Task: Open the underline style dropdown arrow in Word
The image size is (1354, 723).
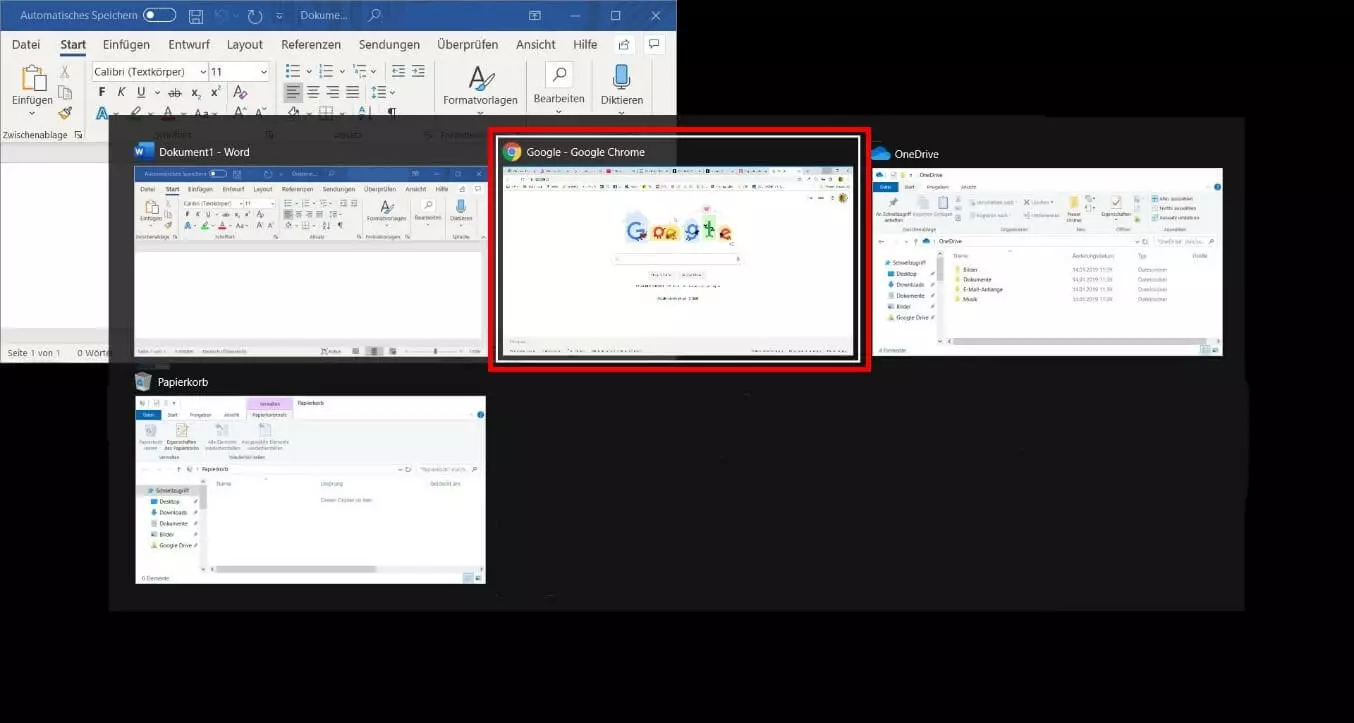Action: tap(155, 93)
